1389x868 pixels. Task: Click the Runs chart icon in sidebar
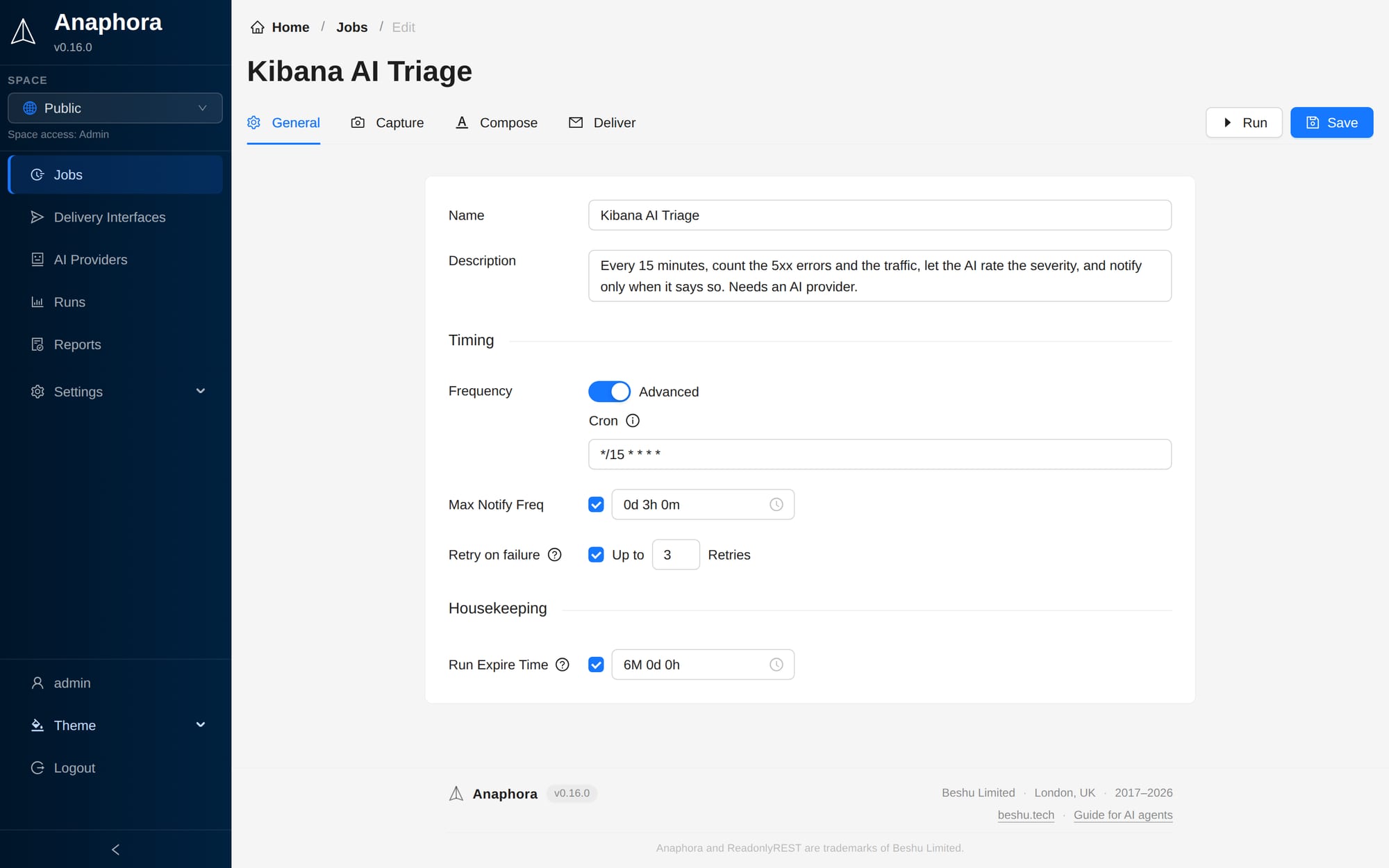pyautogui.click(x=38, y=302)
